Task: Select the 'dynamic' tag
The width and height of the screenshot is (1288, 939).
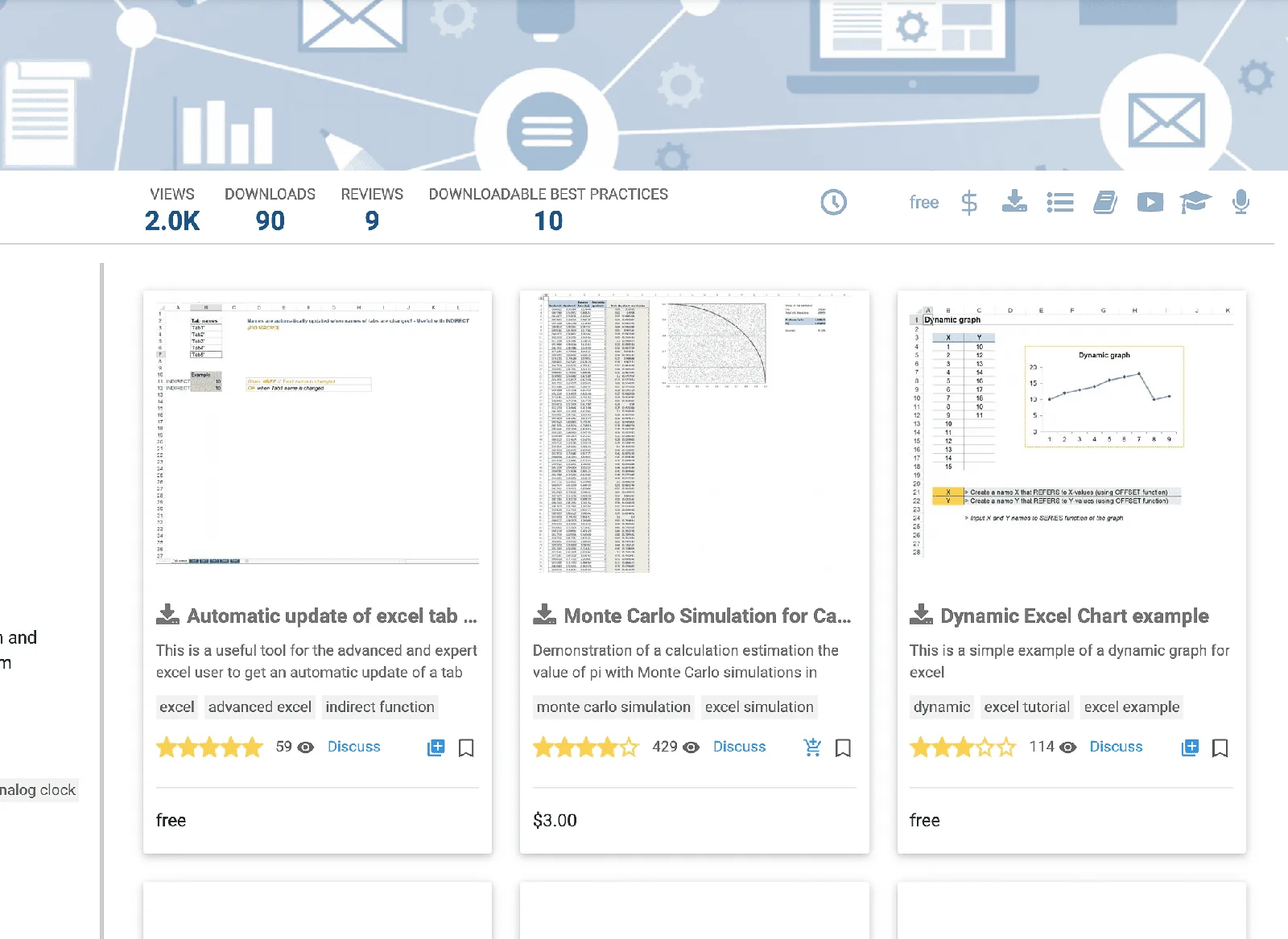Action: 942,706
